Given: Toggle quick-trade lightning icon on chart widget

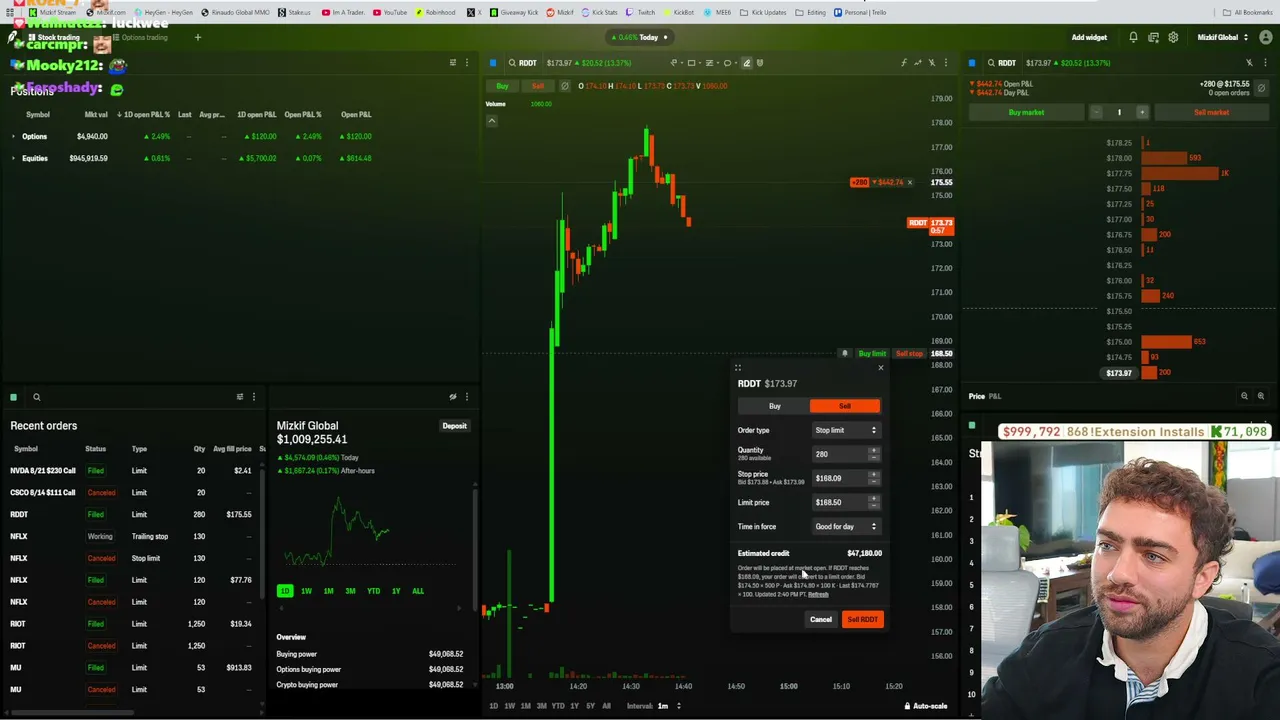Looking at the screenshot, I should pyautogui.click(x=932, y=63).
